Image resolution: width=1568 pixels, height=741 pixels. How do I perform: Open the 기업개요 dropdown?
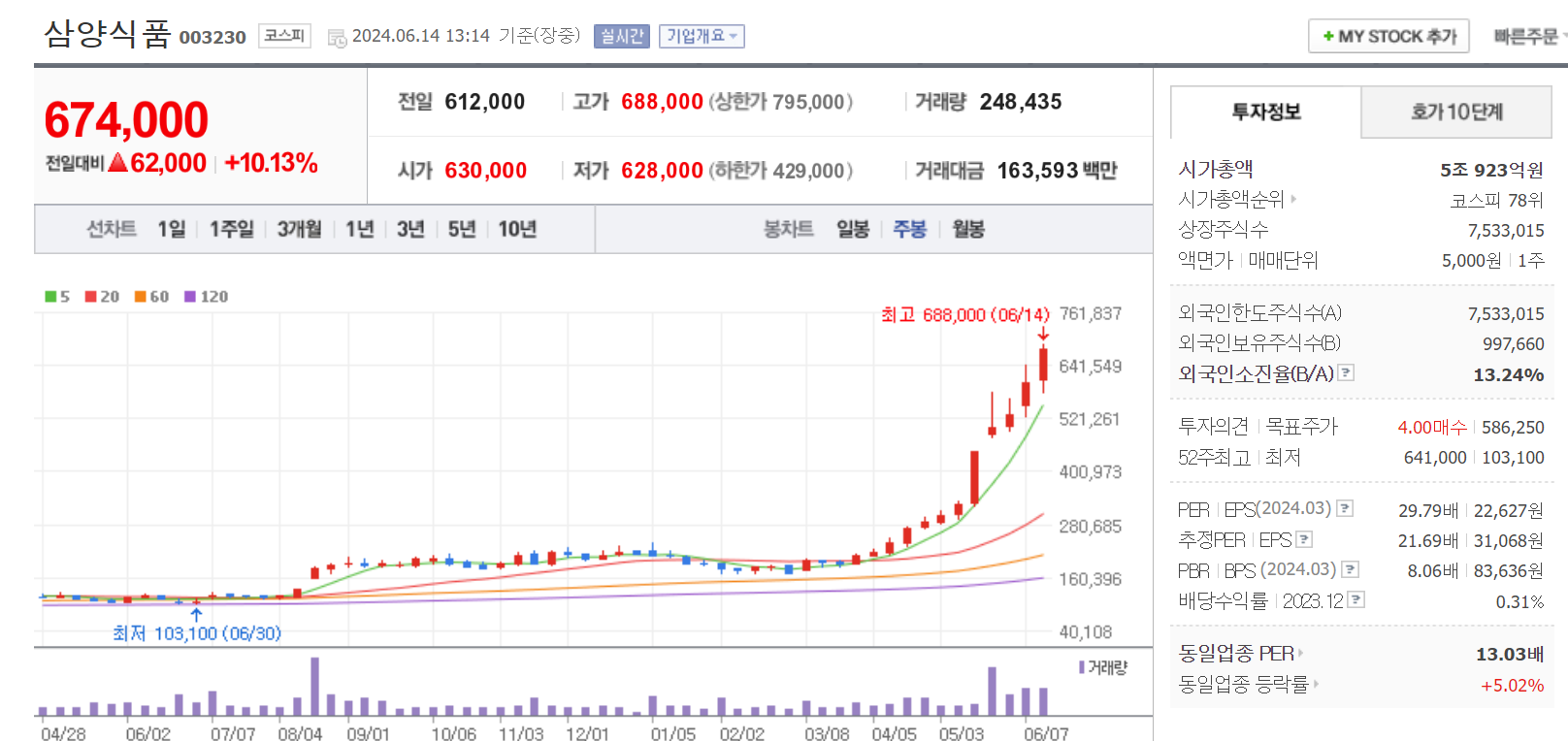coord(702,36)
